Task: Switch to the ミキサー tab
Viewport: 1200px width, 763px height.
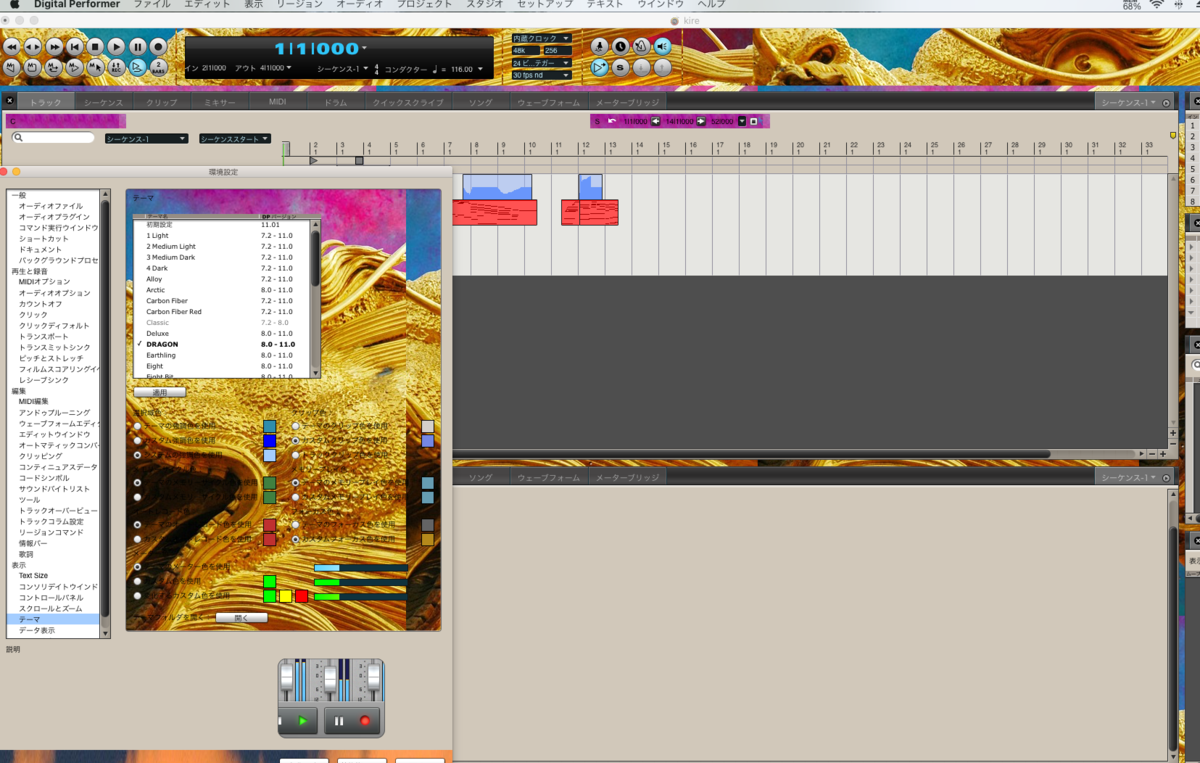Action: [x=219, y=102]
